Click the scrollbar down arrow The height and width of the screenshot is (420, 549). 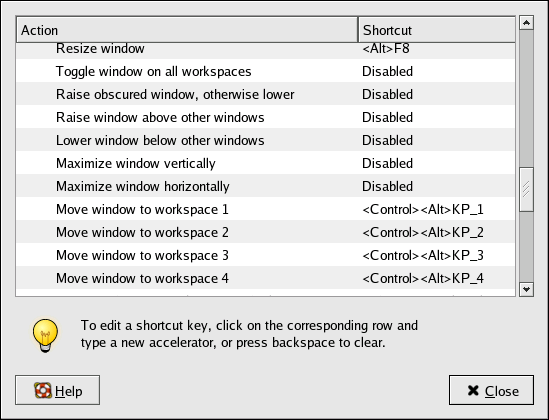click(x=526, y=289)
